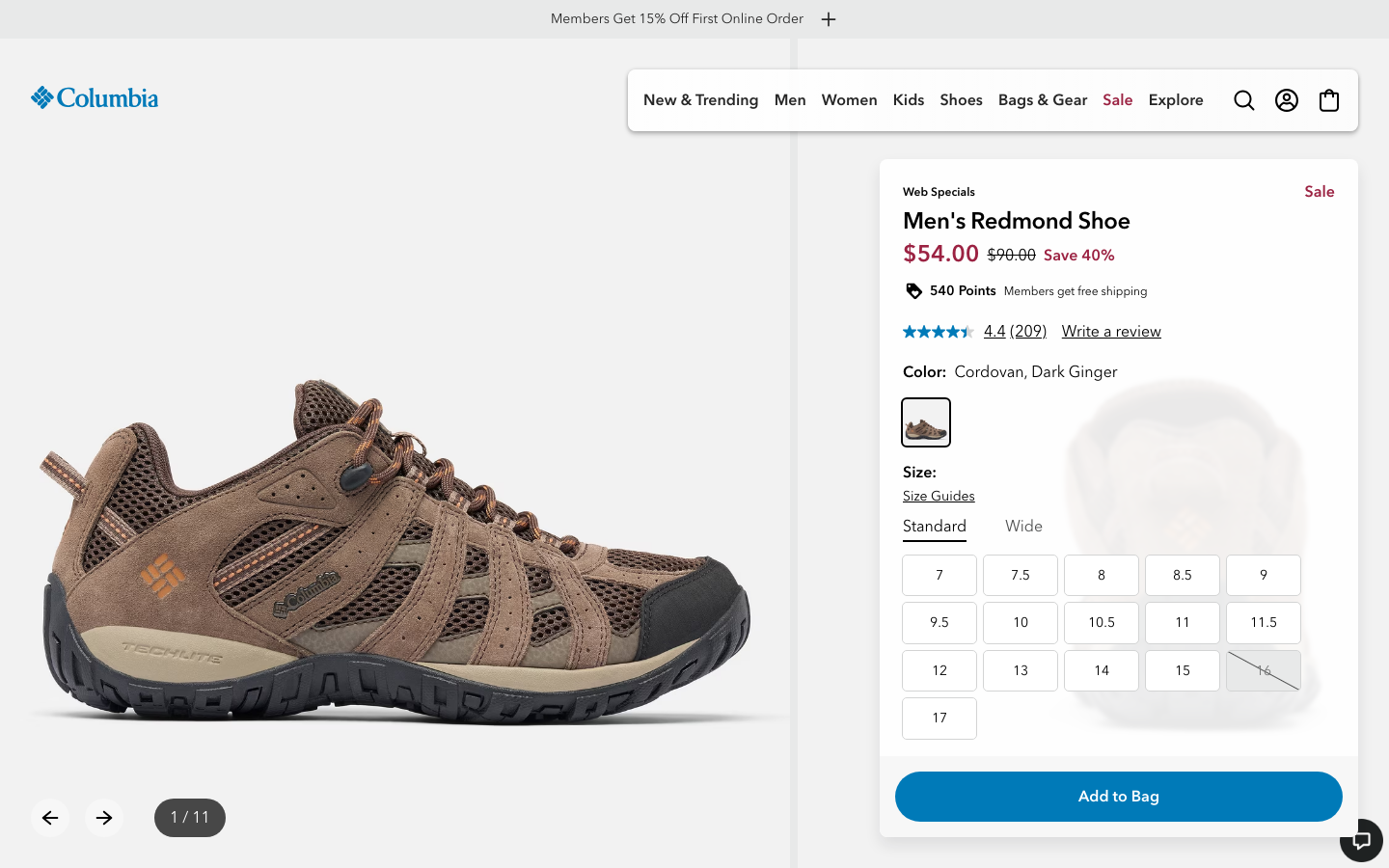Select the Cordovan, Dark Ginger color swatch
This screenshot has width=1389, height=868.
(x=926, y=422)
